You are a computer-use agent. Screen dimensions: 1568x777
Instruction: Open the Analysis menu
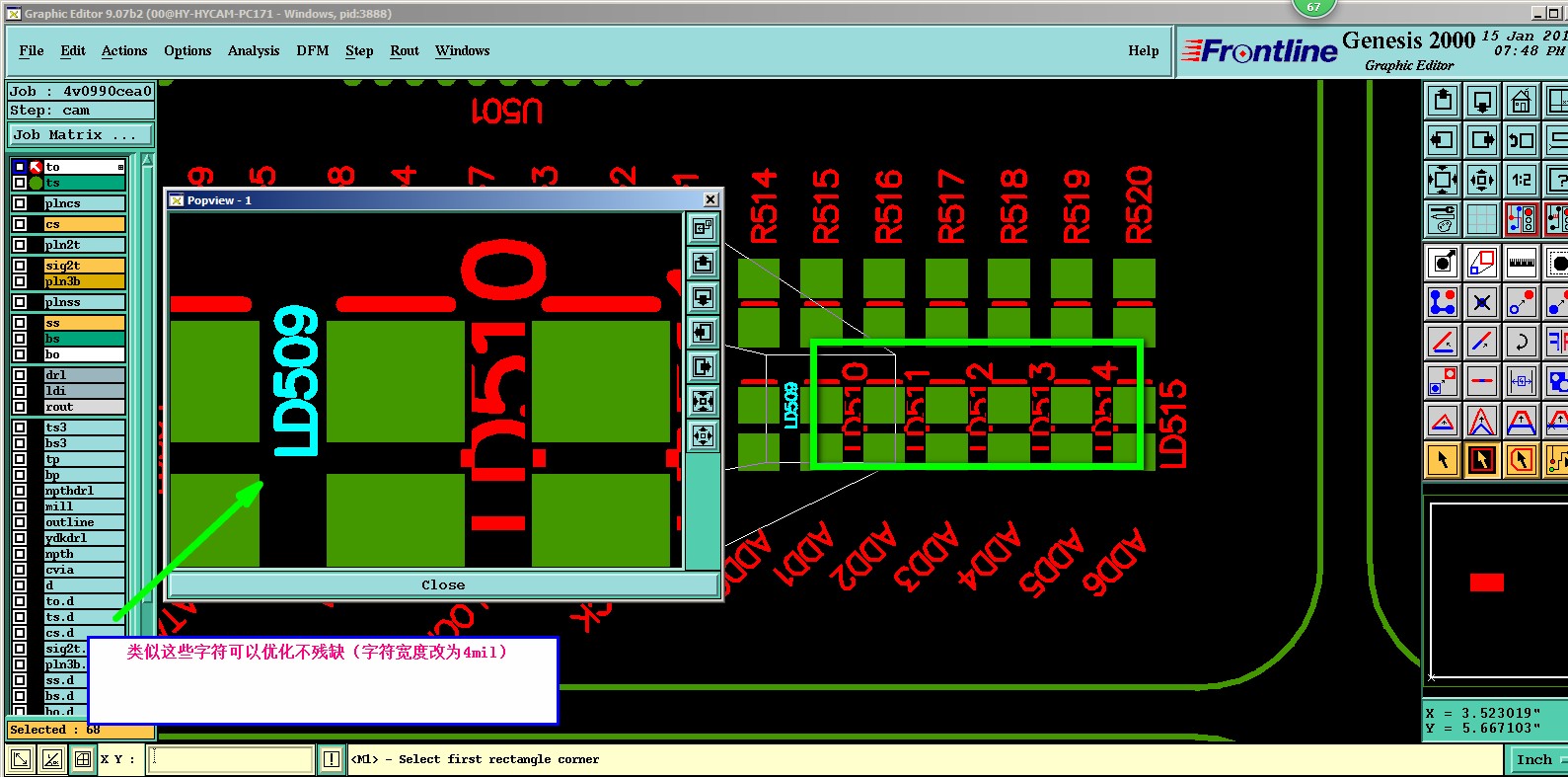pyautogui.click(x=254, y=50)
